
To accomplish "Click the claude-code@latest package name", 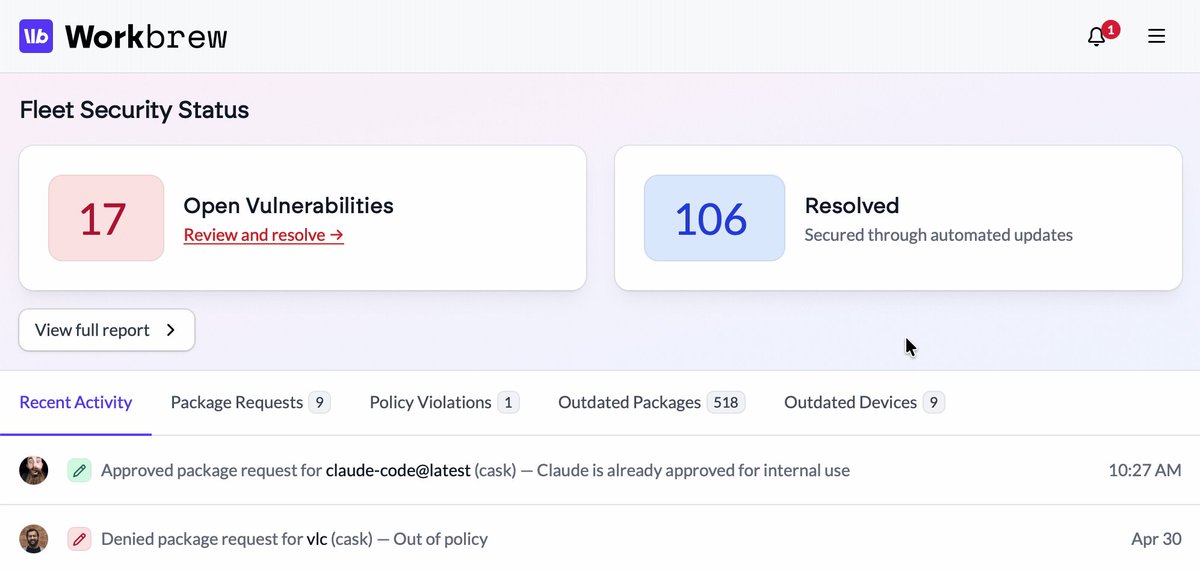I will point(398,470).
